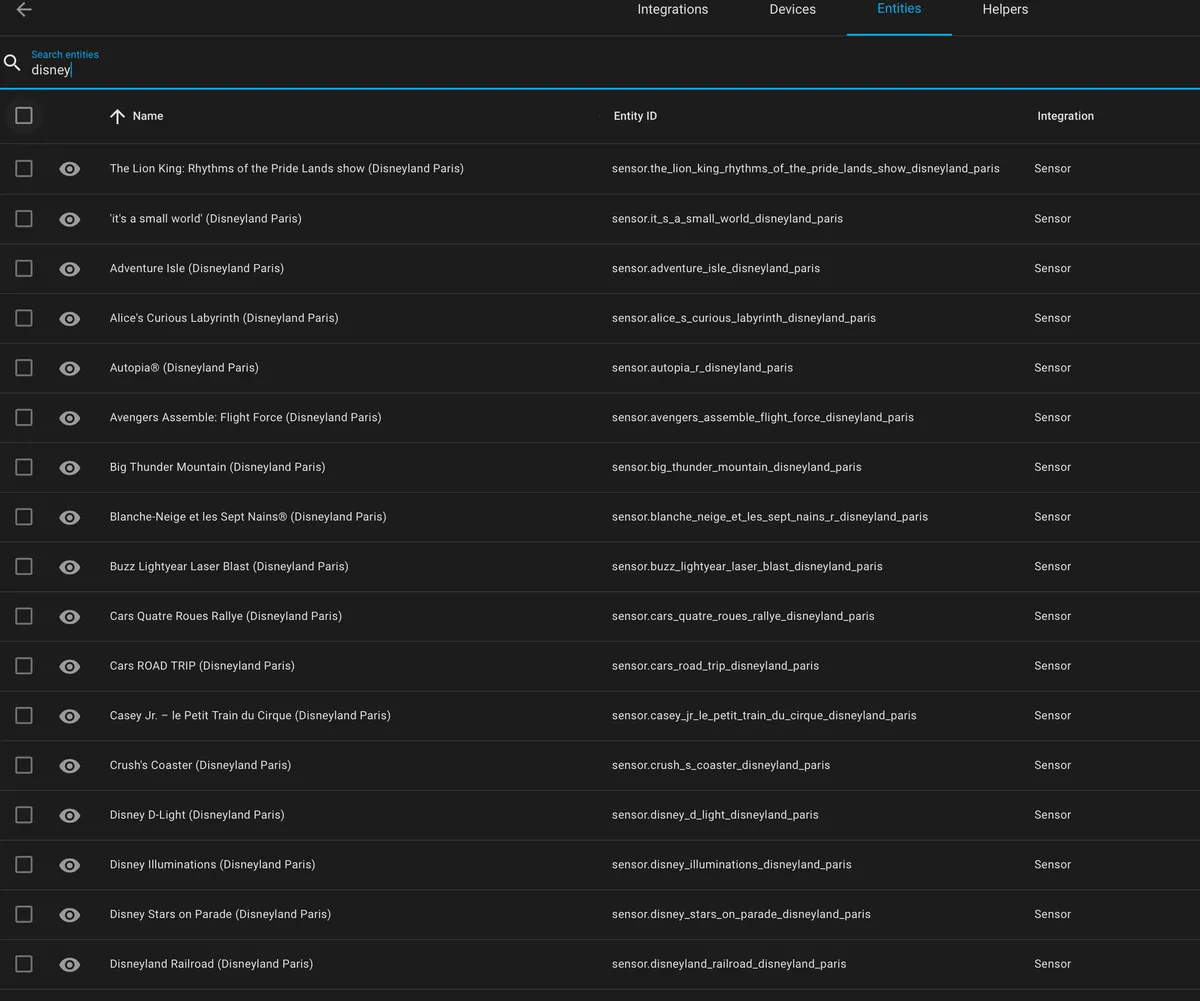
Task: Sort by the Name column header
Action: pos(148,116)
